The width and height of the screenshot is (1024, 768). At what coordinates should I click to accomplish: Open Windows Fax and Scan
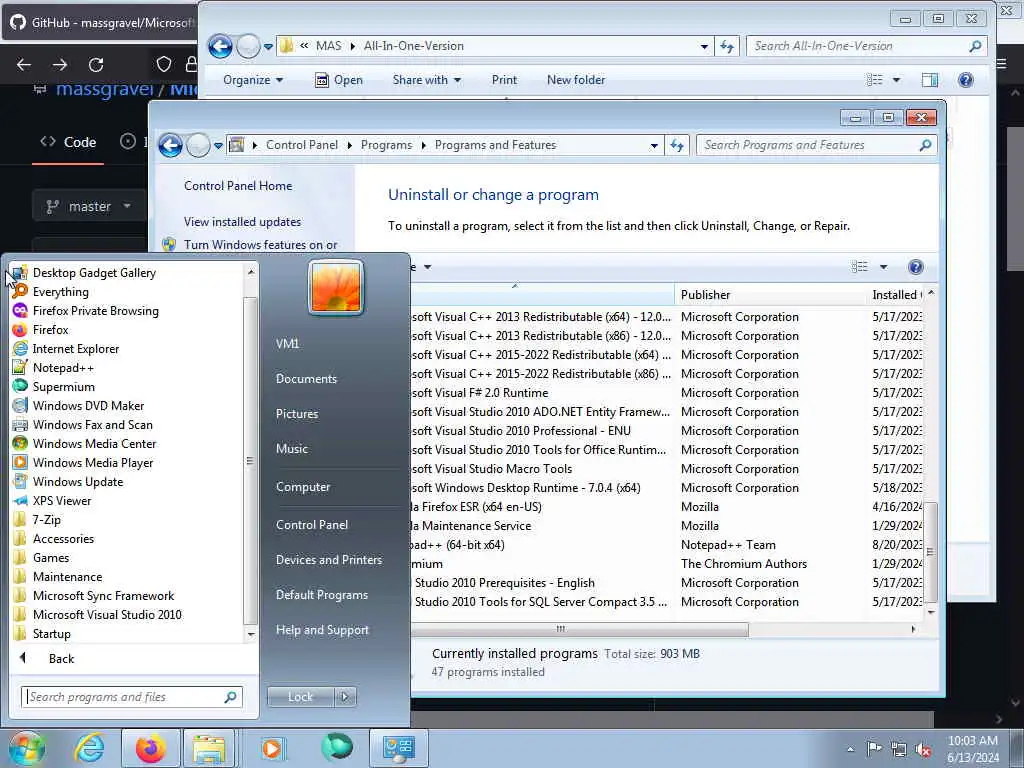(92, 424)
